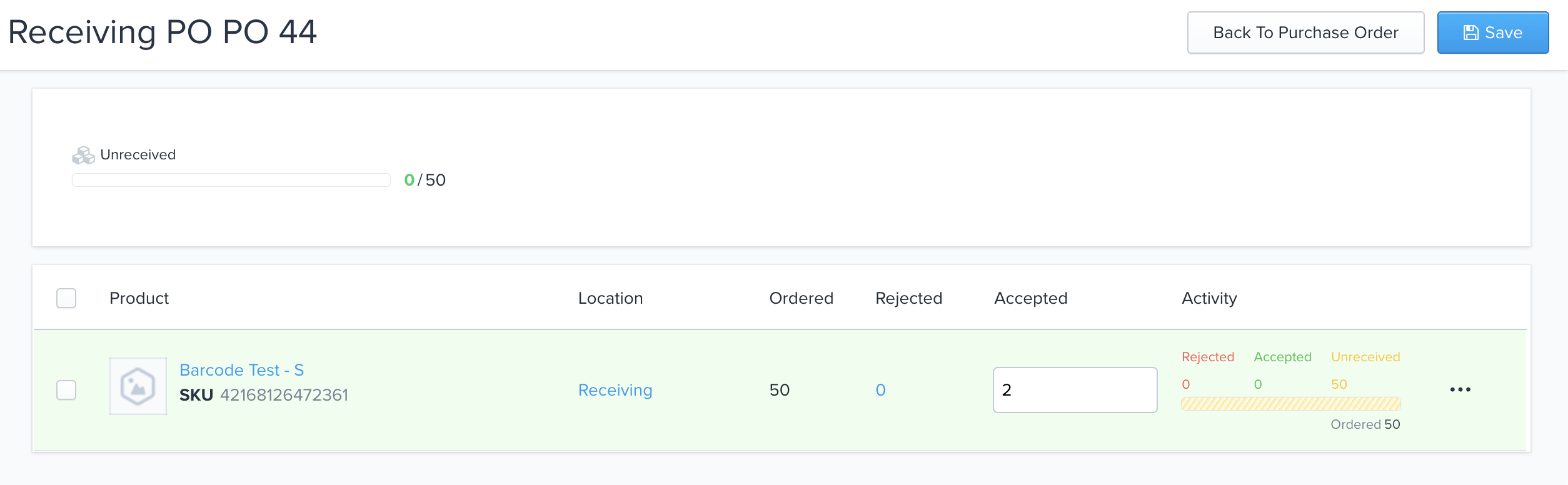Click the product image placeholder thumbnail
Viewport: 1568px width, 485px height.
coord(138,386)
